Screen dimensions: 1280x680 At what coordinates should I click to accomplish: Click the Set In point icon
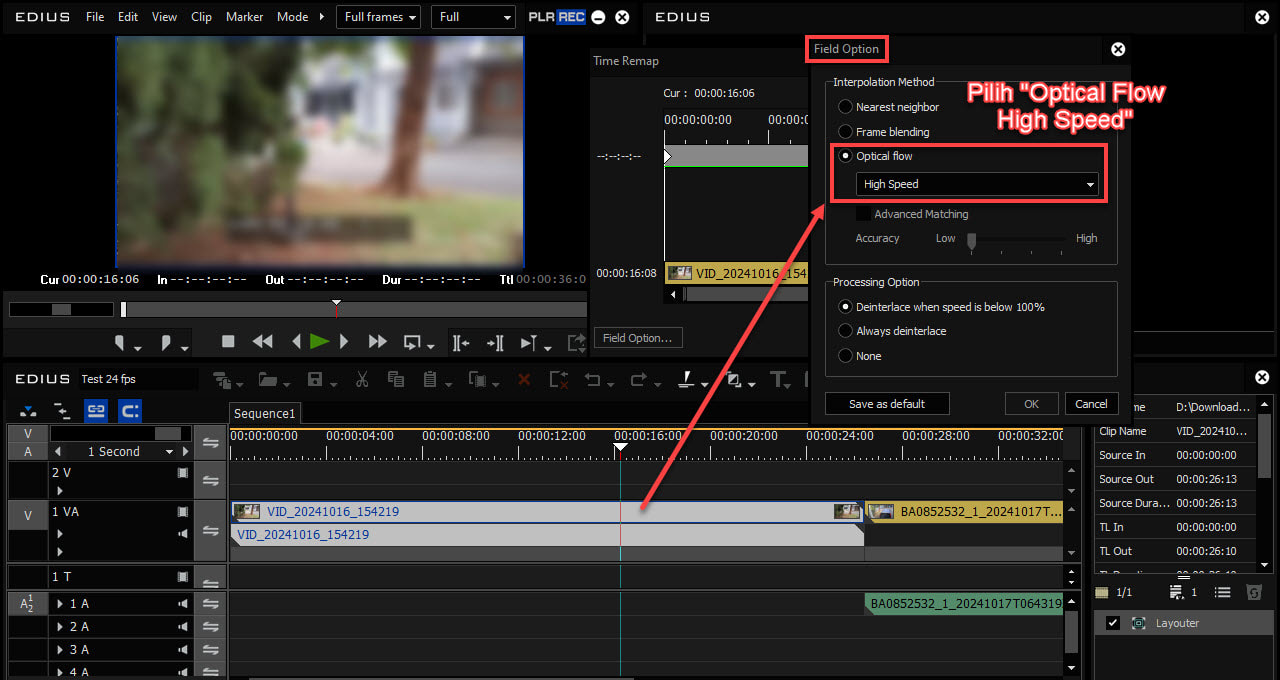(x=121, y=343)
